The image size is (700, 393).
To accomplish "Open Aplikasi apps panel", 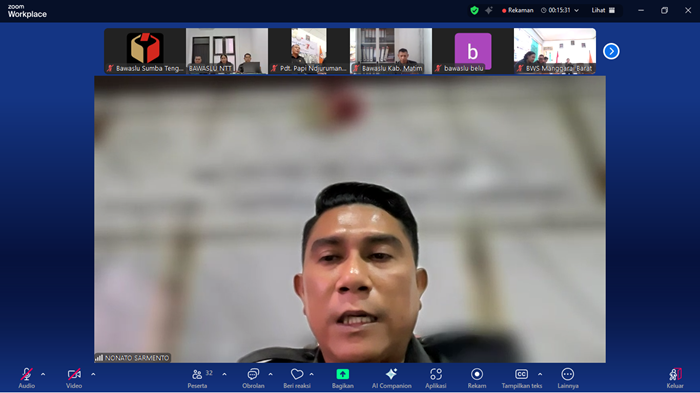I will (436, 378).
